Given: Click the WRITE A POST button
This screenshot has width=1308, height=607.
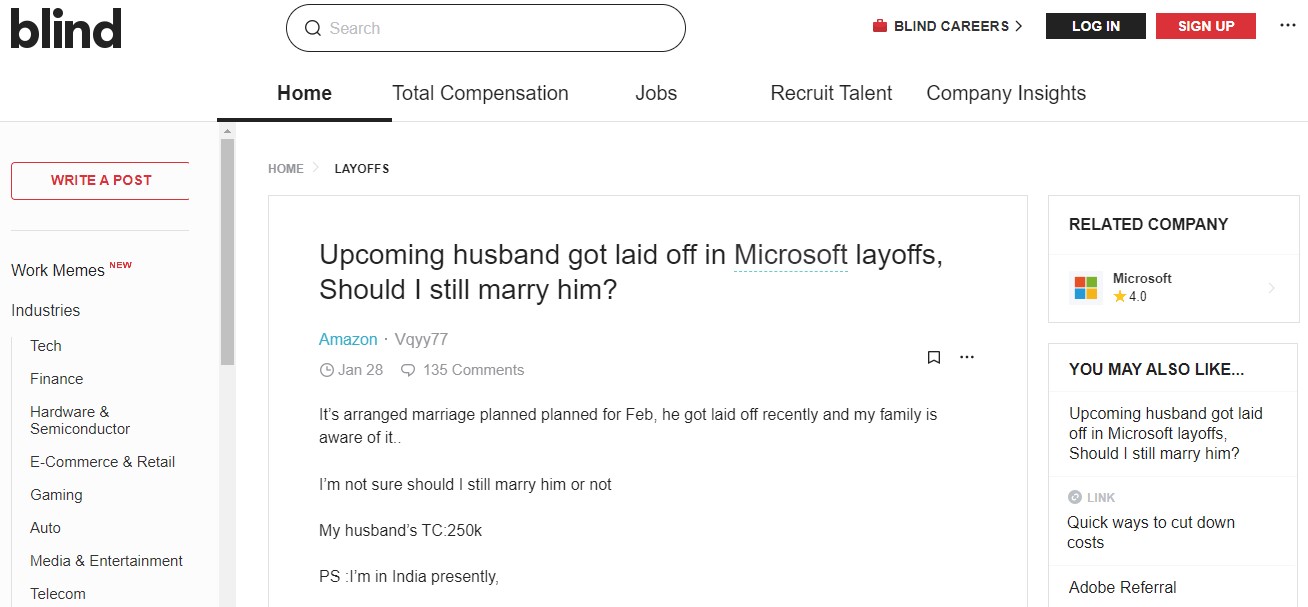Looking at the screenshot, I should coord(101,180).
